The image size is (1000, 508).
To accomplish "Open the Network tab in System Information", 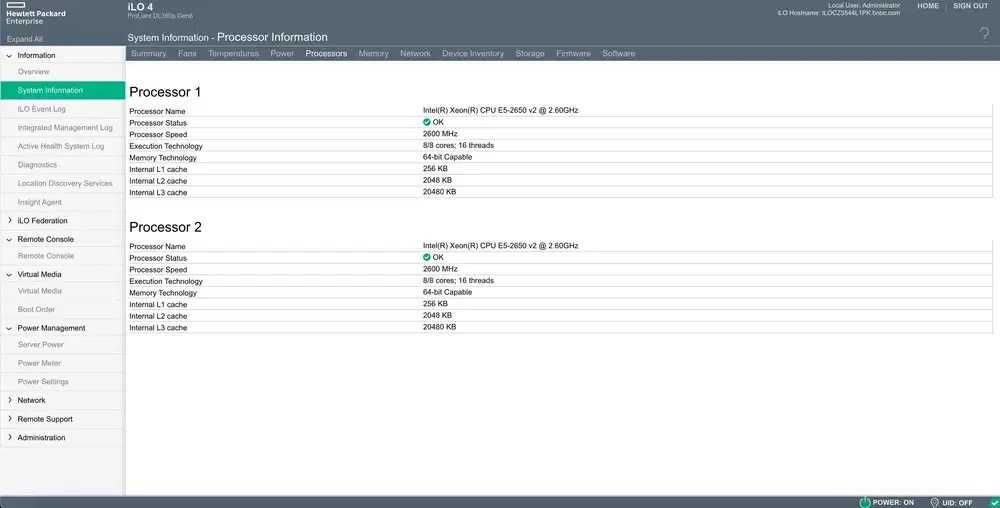I will [x=415, y=54].
